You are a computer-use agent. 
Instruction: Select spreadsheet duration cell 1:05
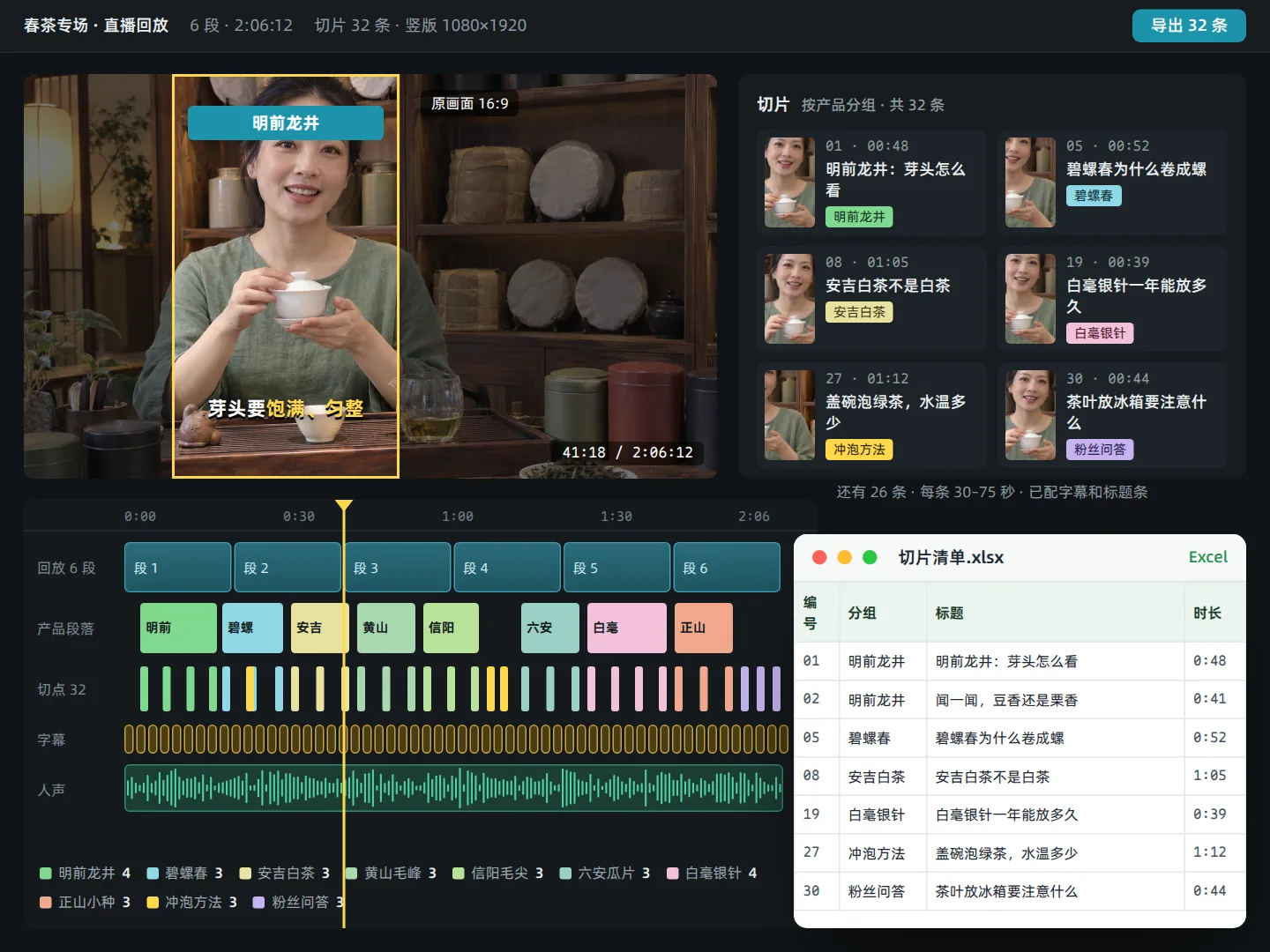coord(1214,776)
